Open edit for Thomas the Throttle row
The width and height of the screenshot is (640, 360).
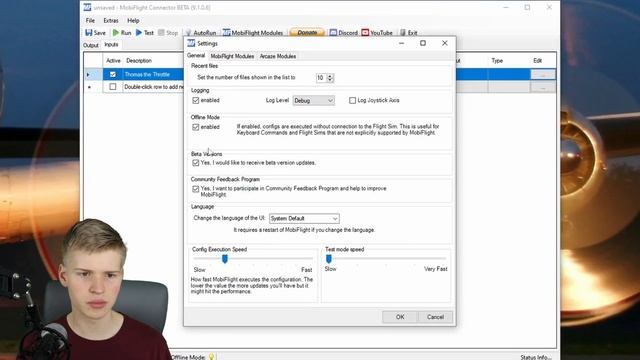pos(542,74)
